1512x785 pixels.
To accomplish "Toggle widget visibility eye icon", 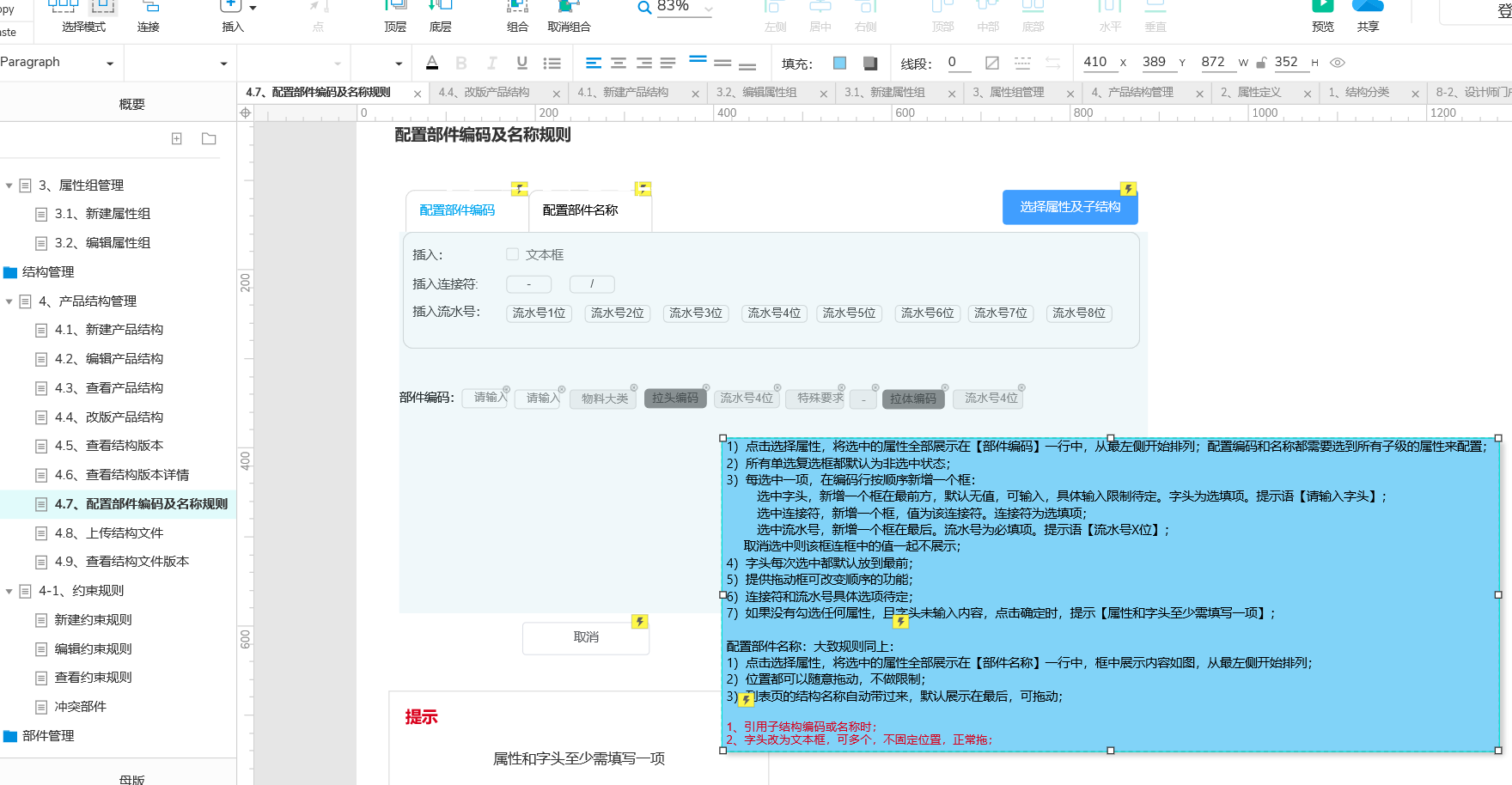I will click(1338, 63).
